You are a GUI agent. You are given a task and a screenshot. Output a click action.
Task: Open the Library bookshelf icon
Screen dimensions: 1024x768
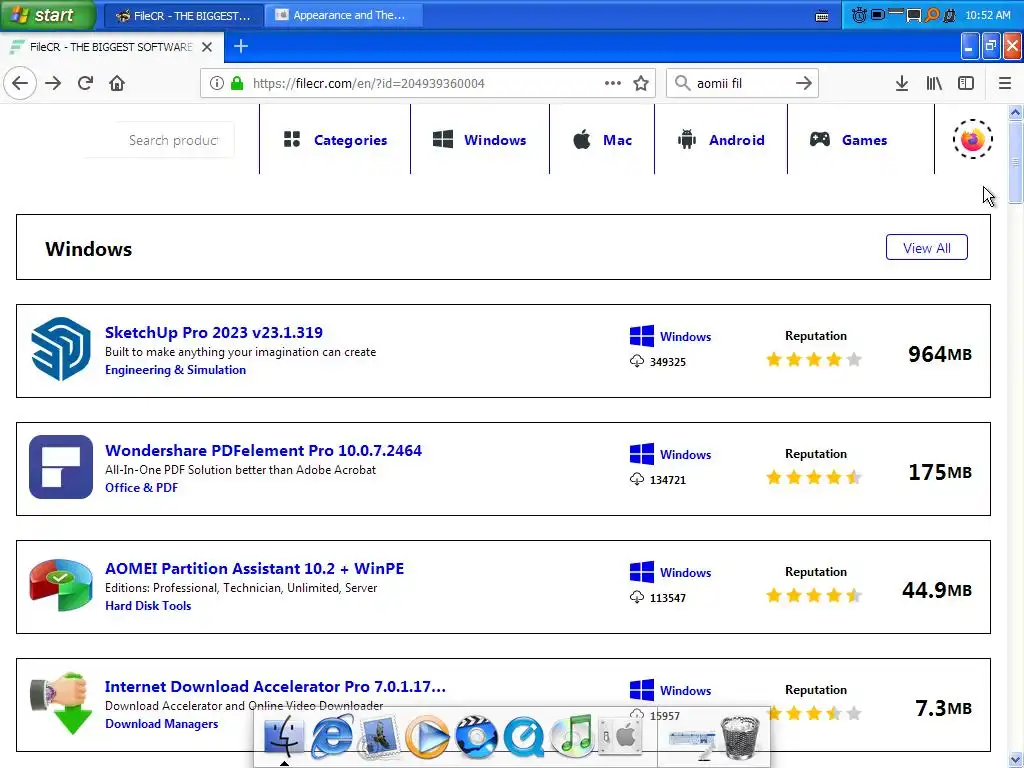tap(934, 83)
